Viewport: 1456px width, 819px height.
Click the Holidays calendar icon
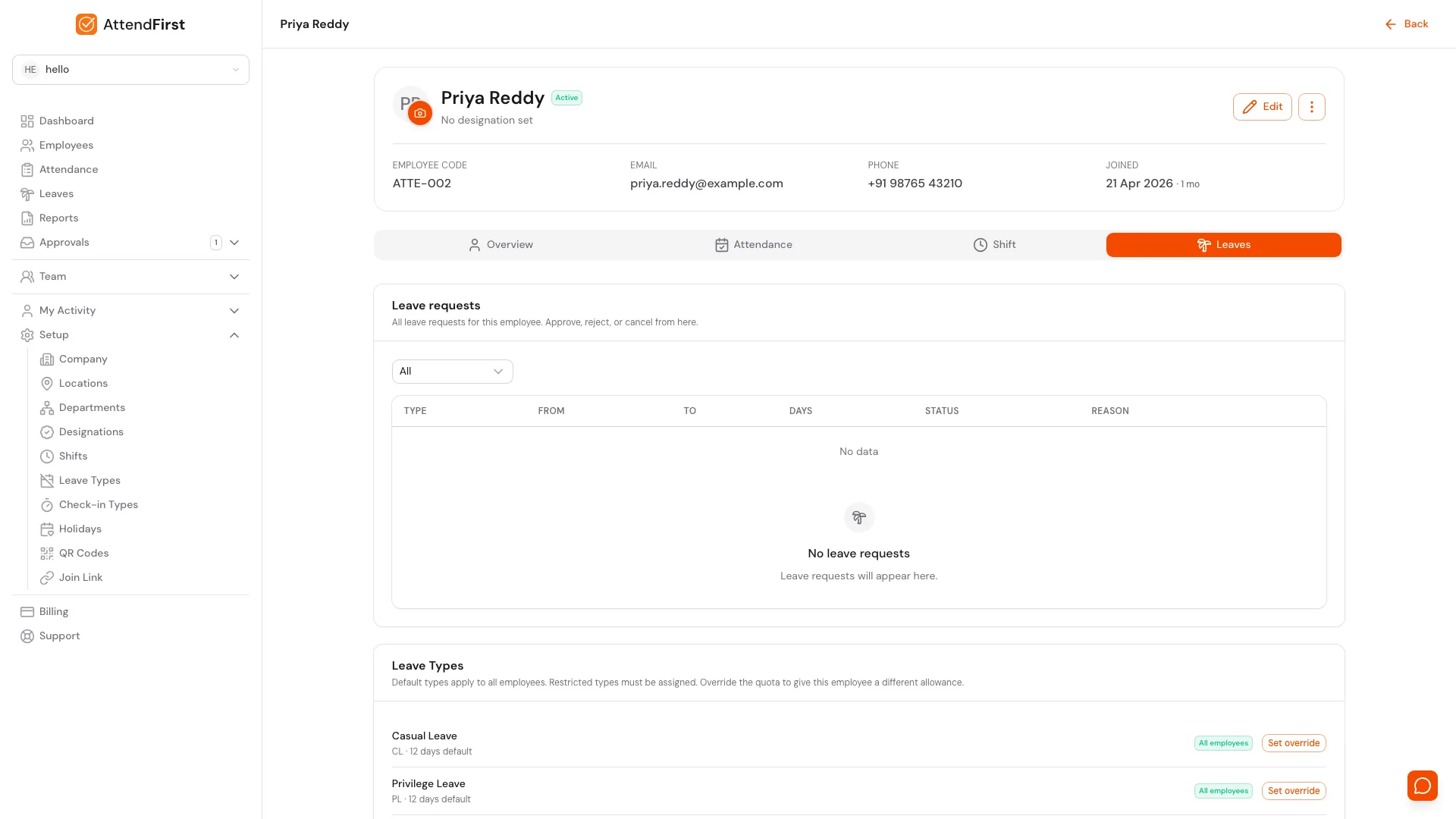click(x=47, y=529)
